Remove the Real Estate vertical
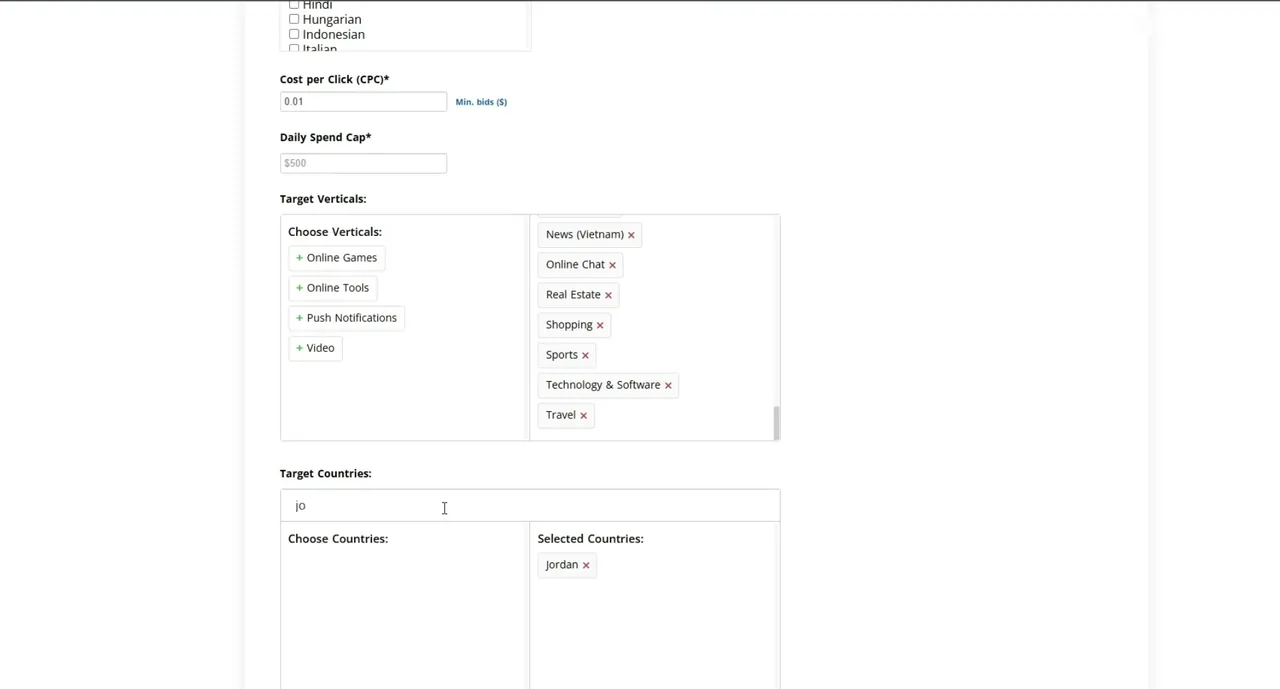 point(608,295)
